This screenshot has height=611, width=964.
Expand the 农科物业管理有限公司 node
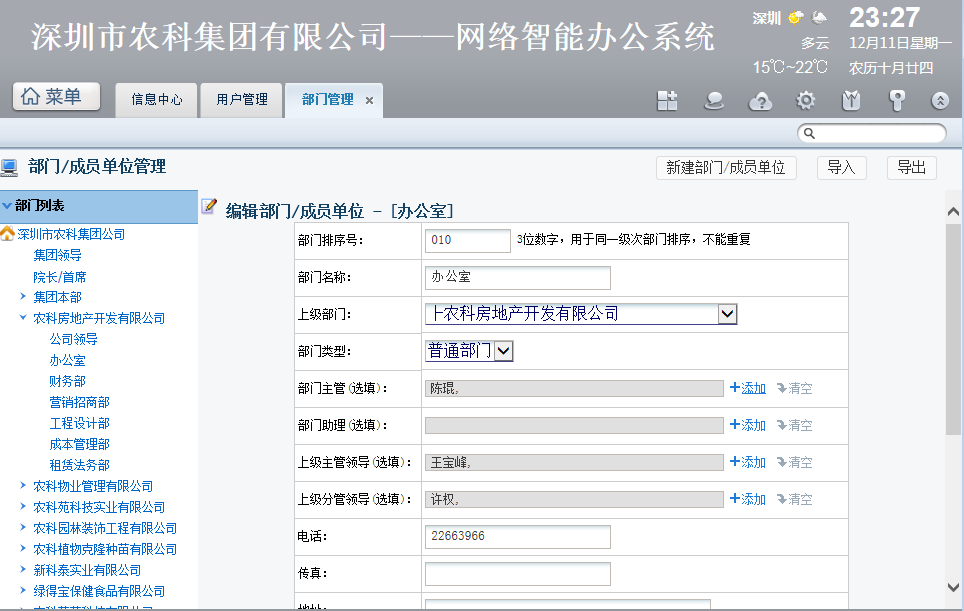click(23, 486)
